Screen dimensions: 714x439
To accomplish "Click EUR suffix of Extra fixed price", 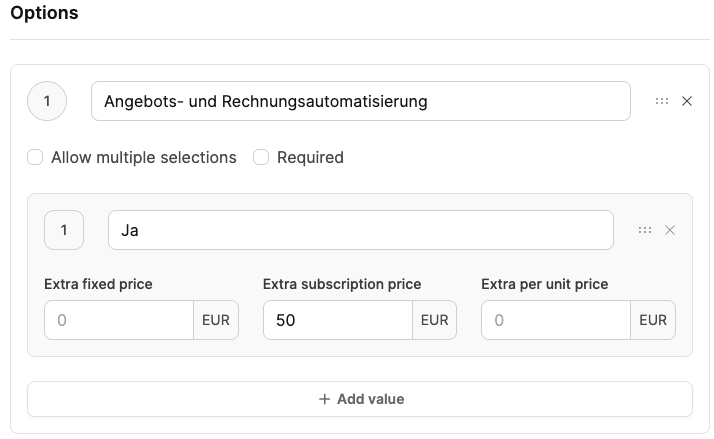I will click(x=216, y=321).
